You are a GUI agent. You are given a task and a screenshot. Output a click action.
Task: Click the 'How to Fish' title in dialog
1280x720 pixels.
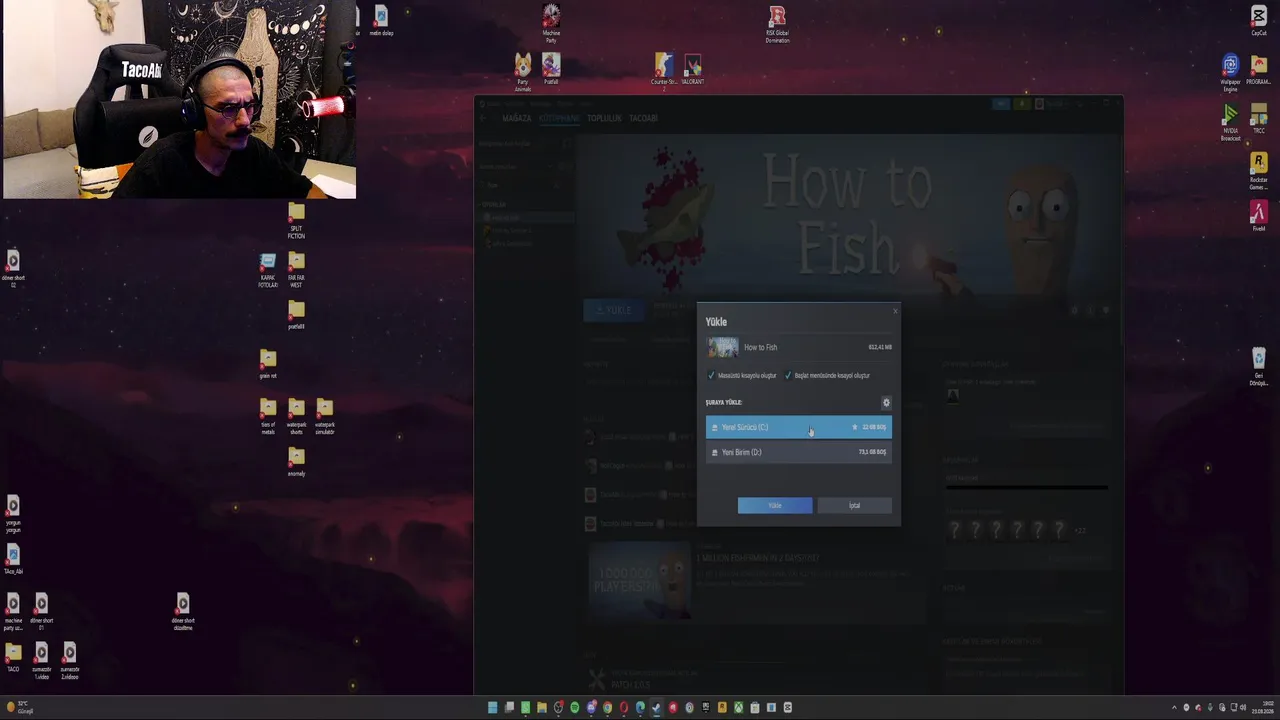coord(760,347)
